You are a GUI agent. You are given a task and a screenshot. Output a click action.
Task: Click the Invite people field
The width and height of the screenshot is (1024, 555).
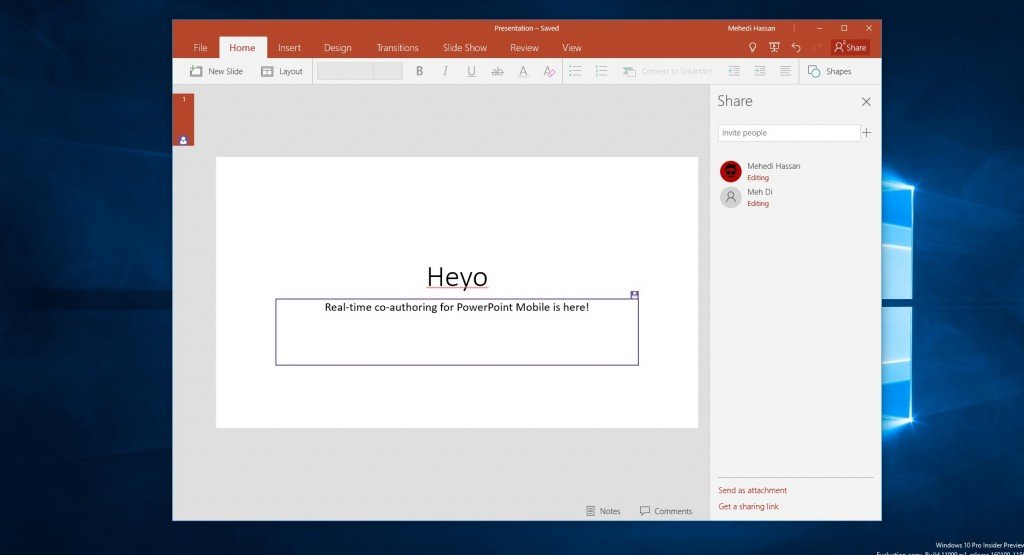point(789,133)
